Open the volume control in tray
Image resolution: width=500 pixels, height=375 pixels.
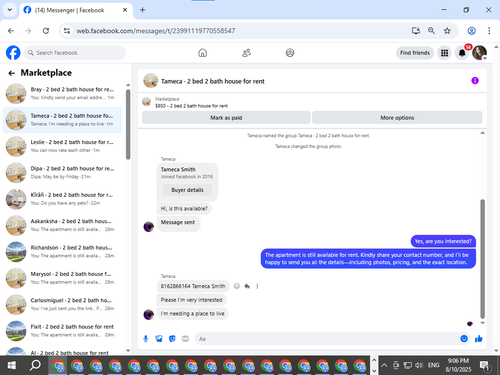point(419,365)
